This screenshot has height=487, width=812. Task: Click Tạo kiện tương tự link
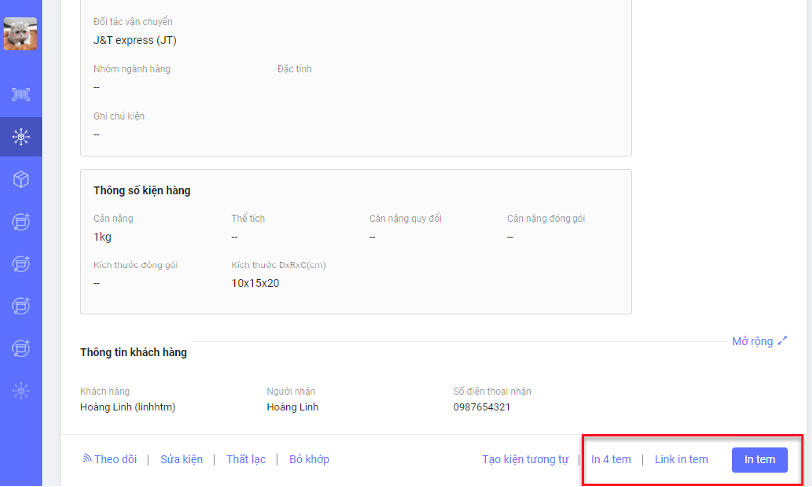pyautogui.click(x=525, y=459)
